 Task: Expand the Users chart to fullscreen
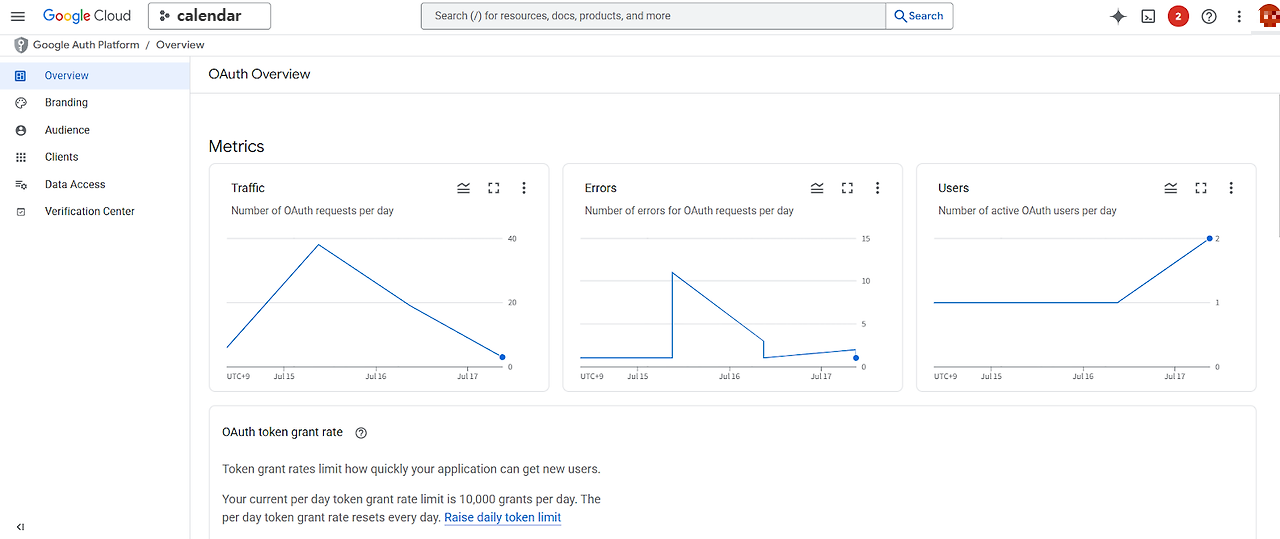(1201, 188)
